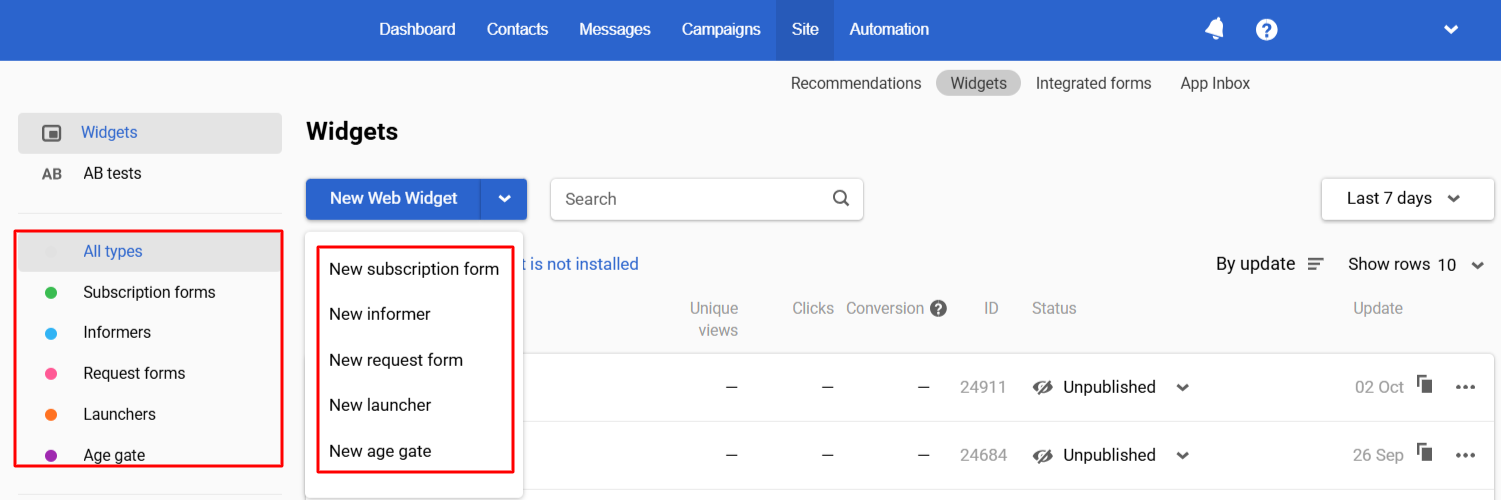Click the unpublished eye icon for 24911
This screenshot has width=1501, height=500.
click(1043, 387)
